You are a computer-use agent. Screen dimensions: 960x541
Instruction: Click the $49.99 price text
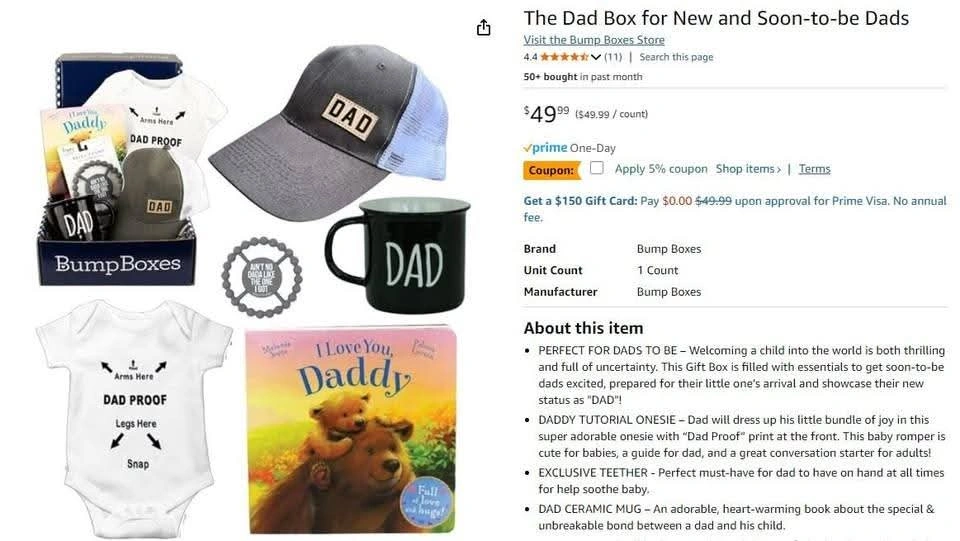(x=546, y=113)
